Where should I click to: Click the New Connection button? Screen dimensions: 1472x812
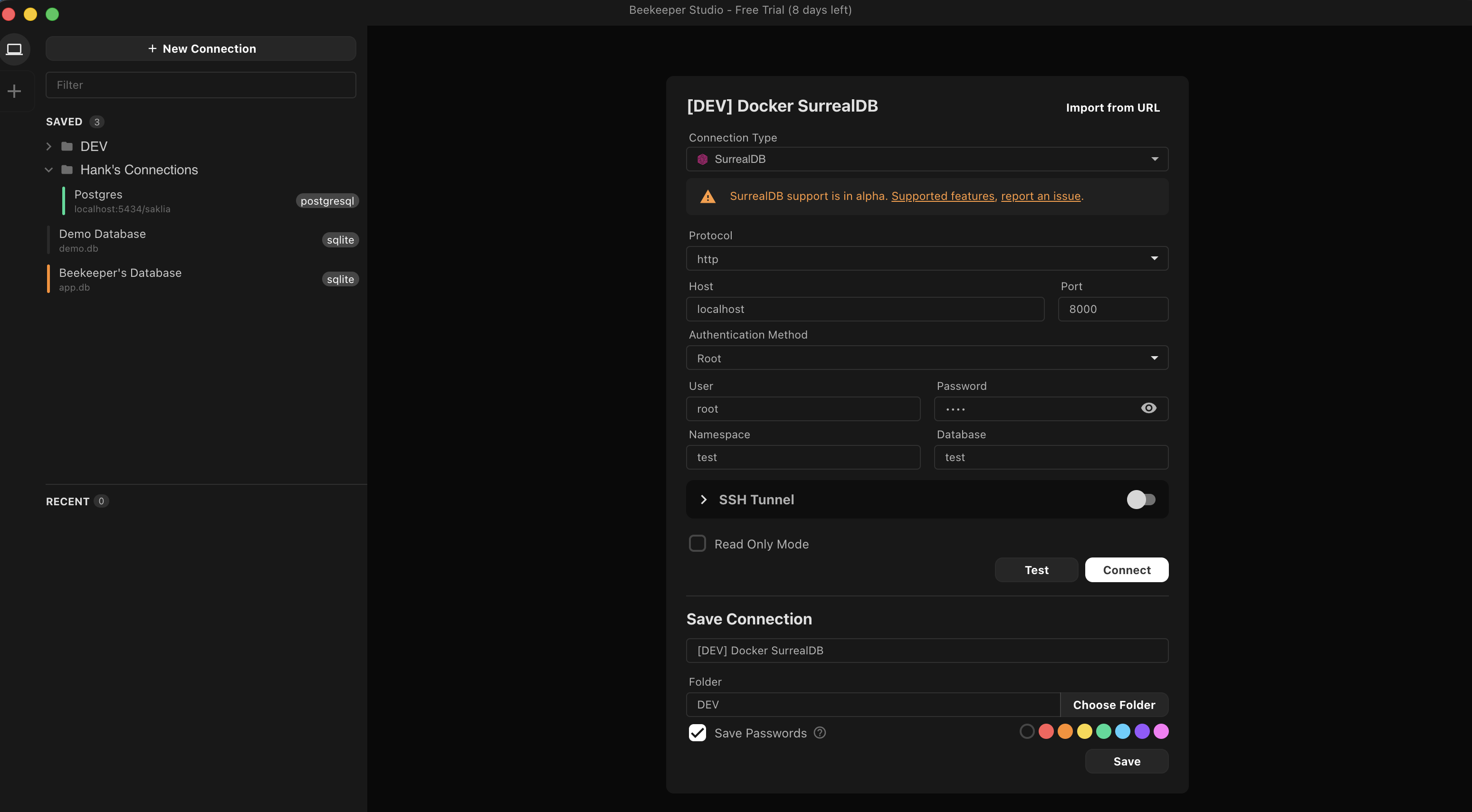[x=201, y=48]
